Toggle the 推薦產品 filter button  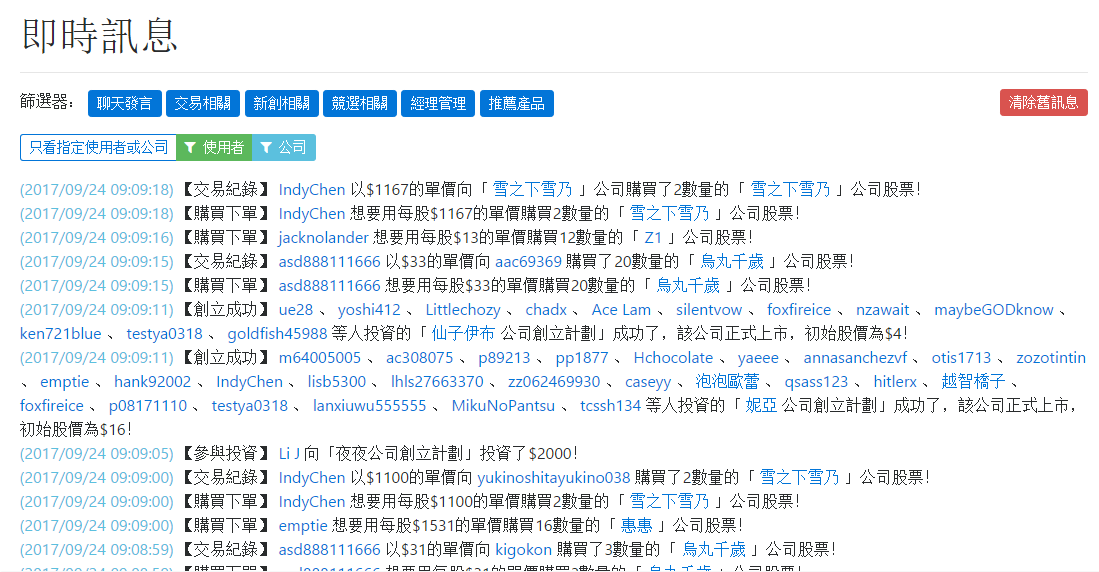click(x=517, y=103)
